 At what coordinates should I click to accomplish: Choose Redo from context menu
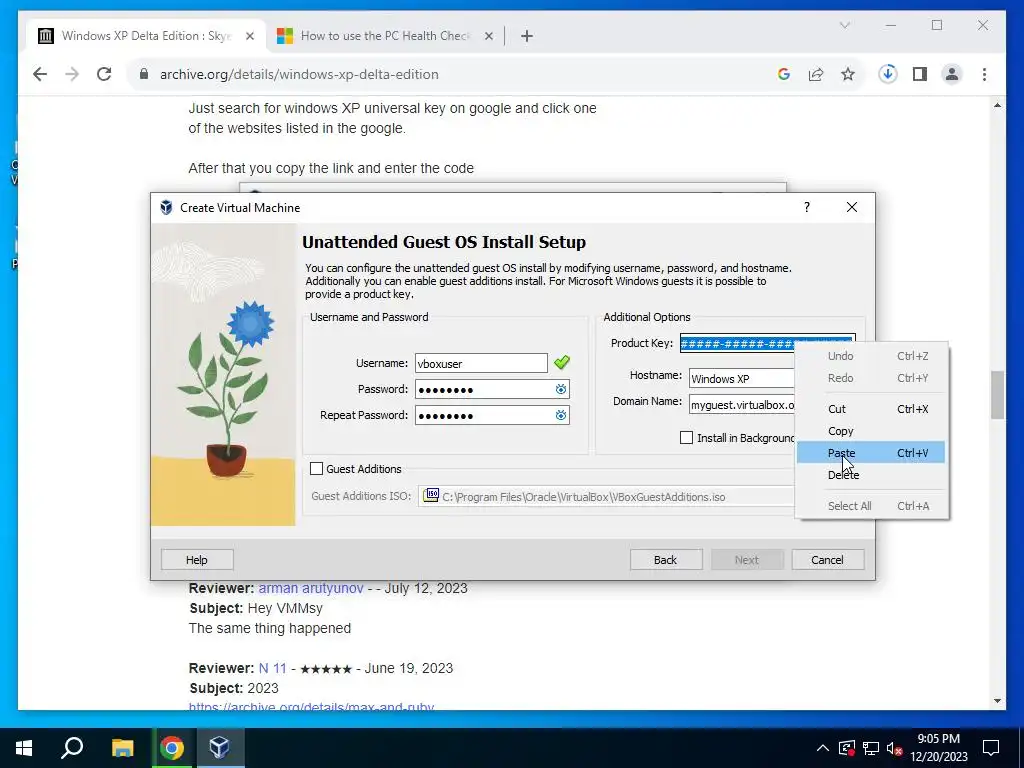tap(871, 378)
